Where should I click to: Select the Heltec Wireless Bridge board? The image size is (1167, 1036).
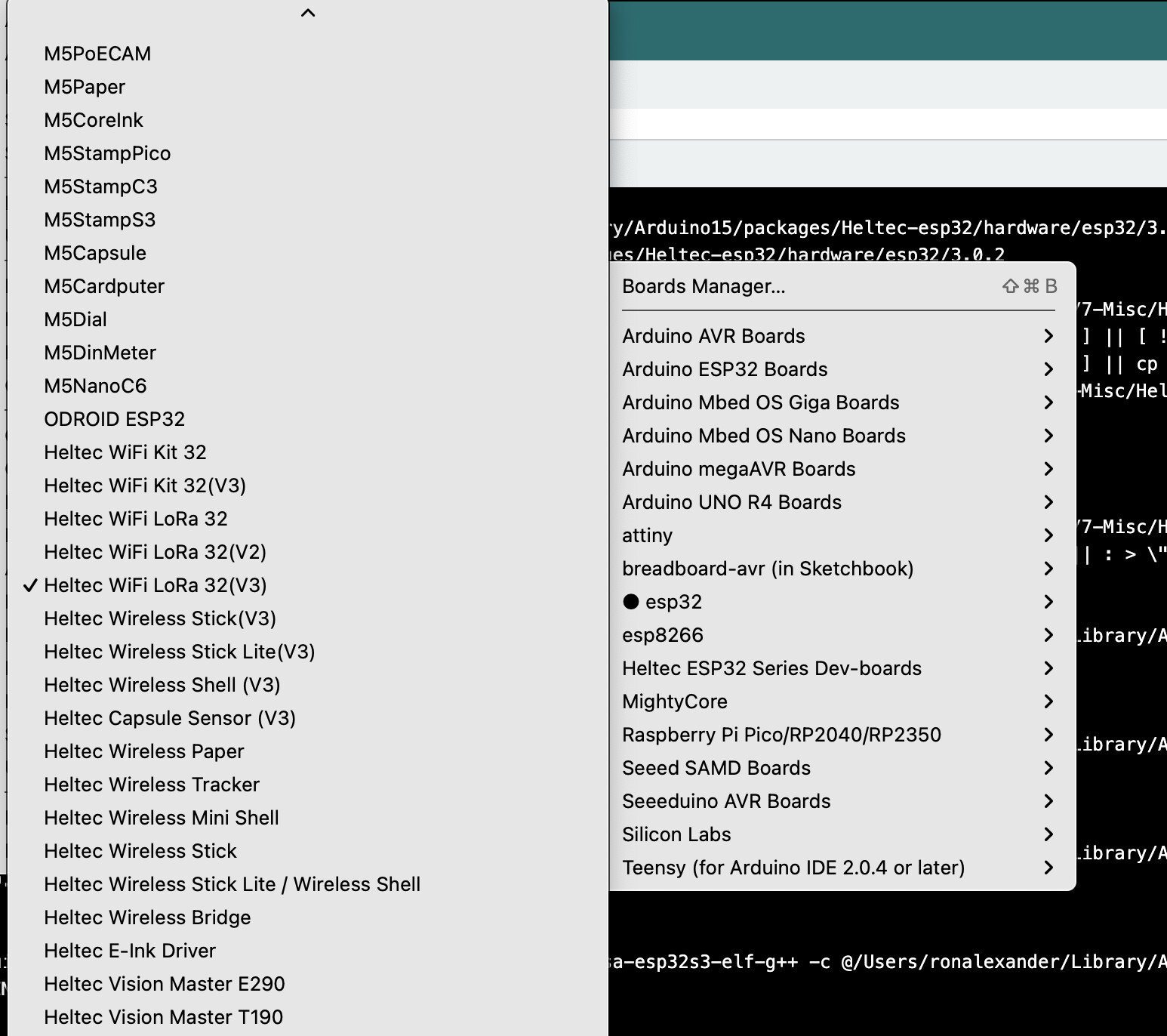(147, 917)
